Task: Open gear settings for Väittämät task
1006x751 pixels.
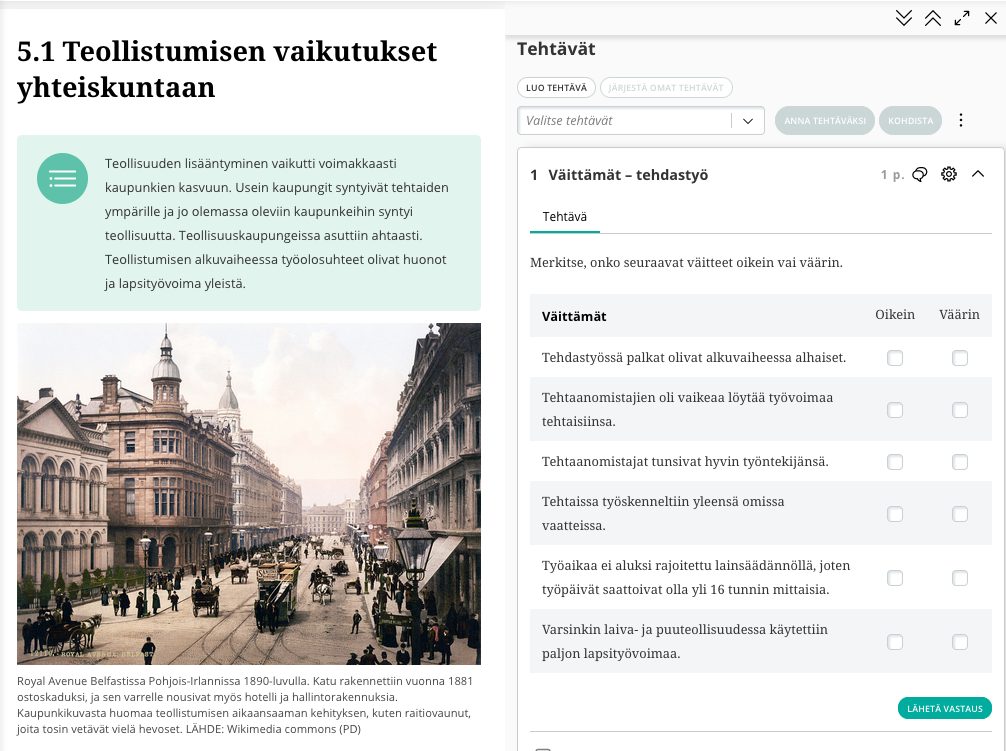Action: pos(949,175)
